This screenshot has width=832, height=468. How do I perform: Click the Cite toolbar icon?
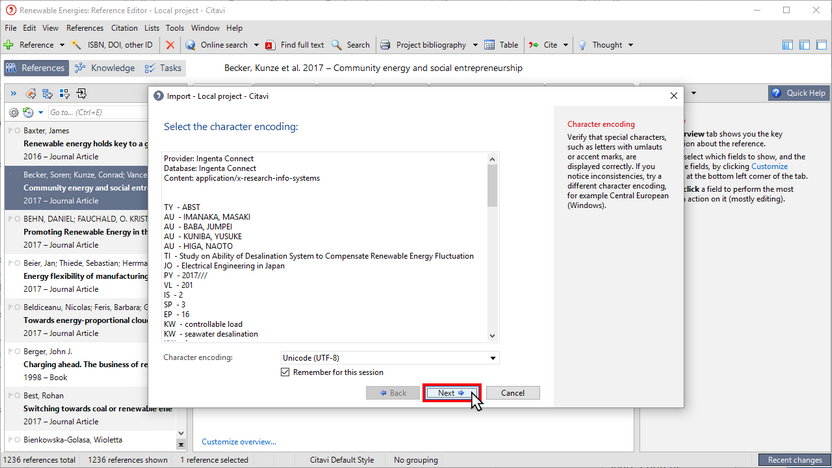(533, 45)
